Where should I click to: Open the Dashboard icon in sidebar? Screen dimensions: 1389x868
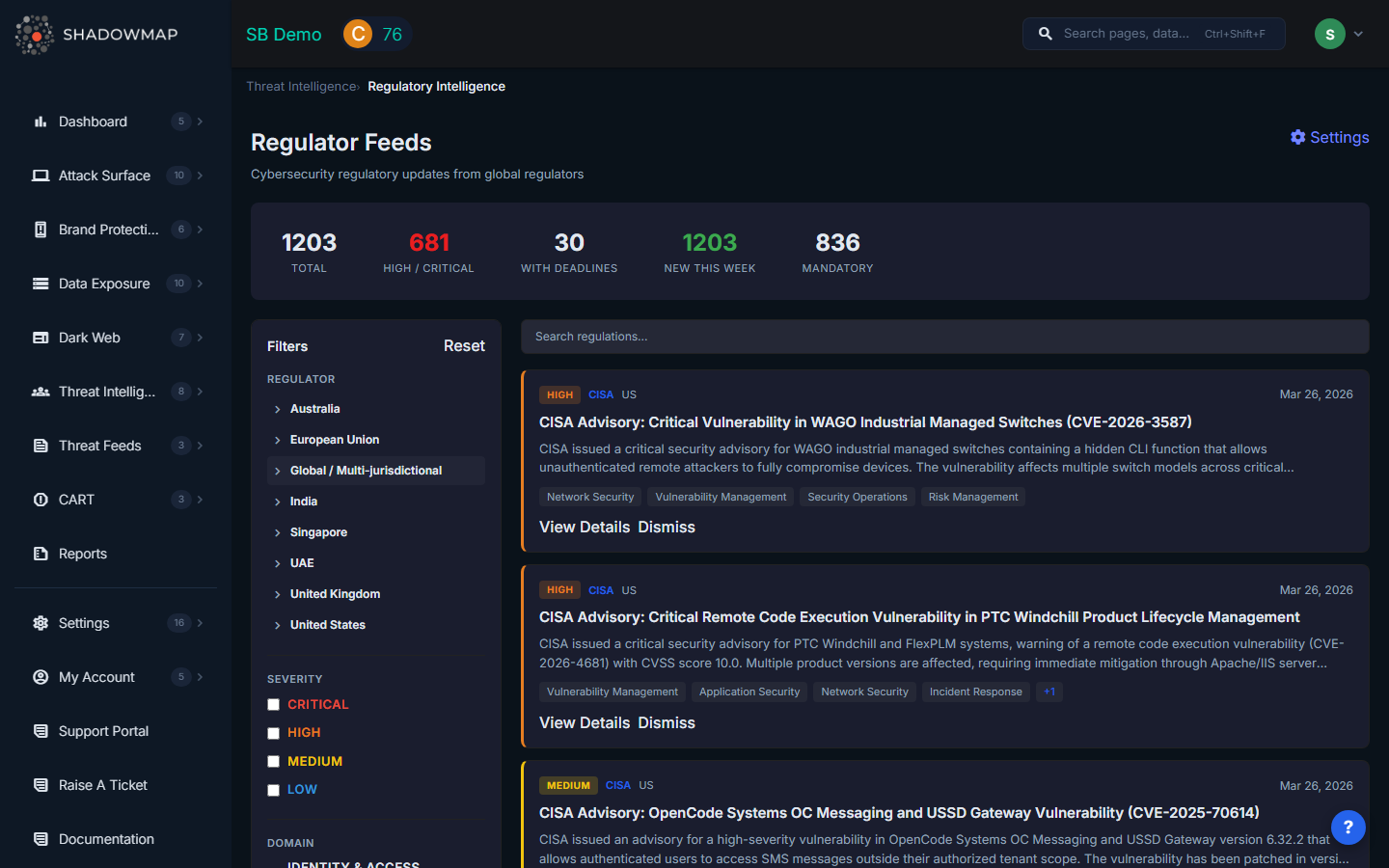(x=41, y=122)
